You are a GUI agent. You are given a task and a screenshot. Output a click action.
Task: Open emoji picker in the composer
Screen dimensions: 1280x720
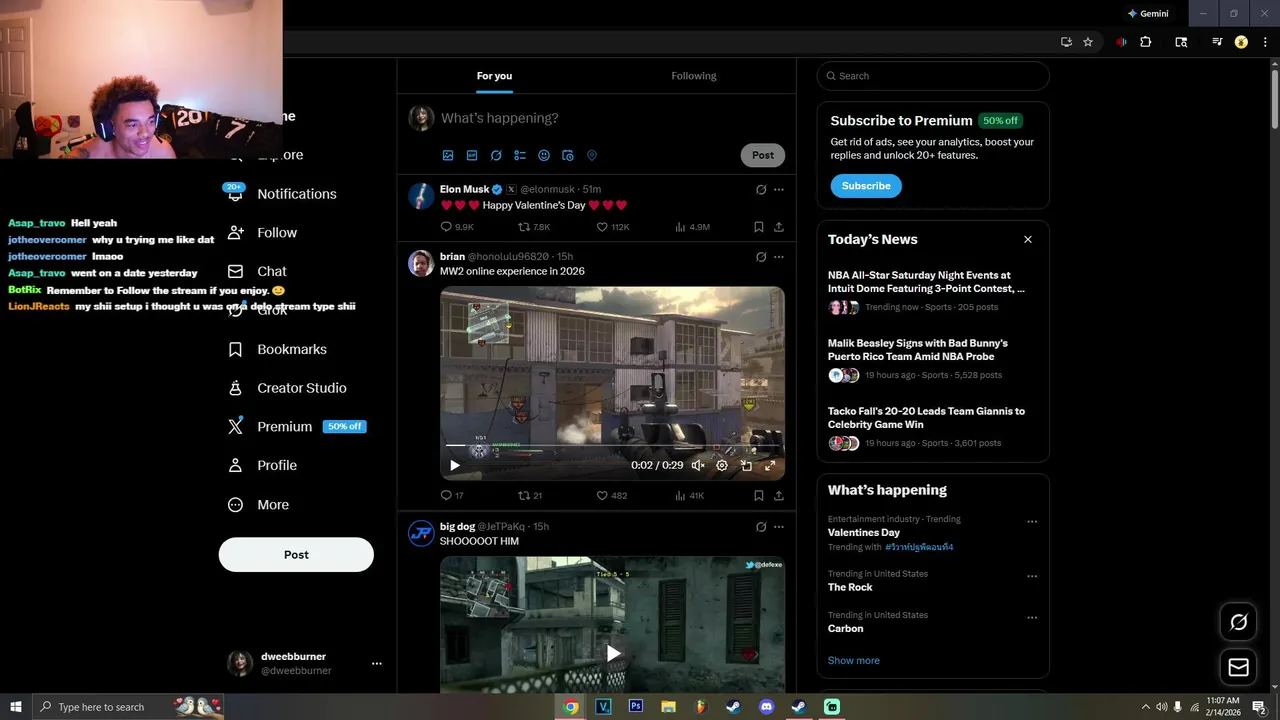coord(544,155)
